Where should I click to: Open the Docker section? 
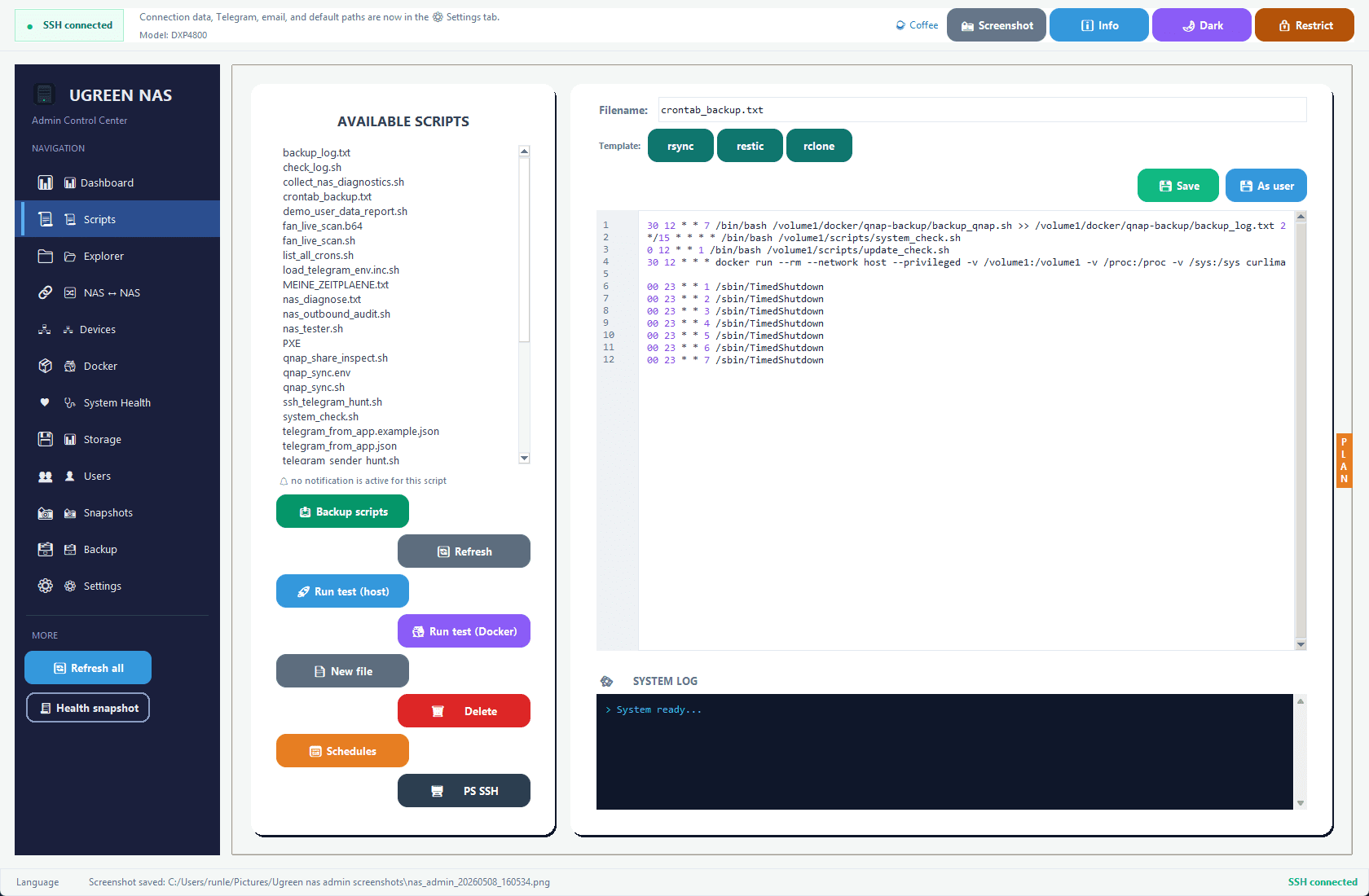pos(117,366)
